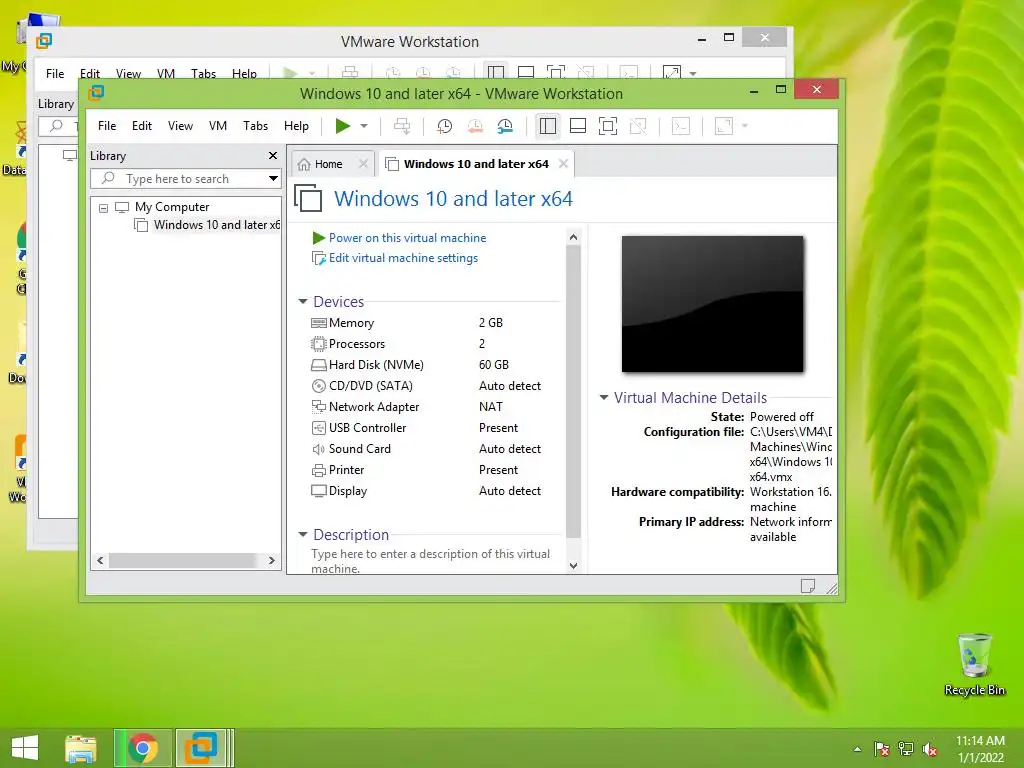
Task: Open the snapshot manager wrench clock icon
Action: (505, 126)
